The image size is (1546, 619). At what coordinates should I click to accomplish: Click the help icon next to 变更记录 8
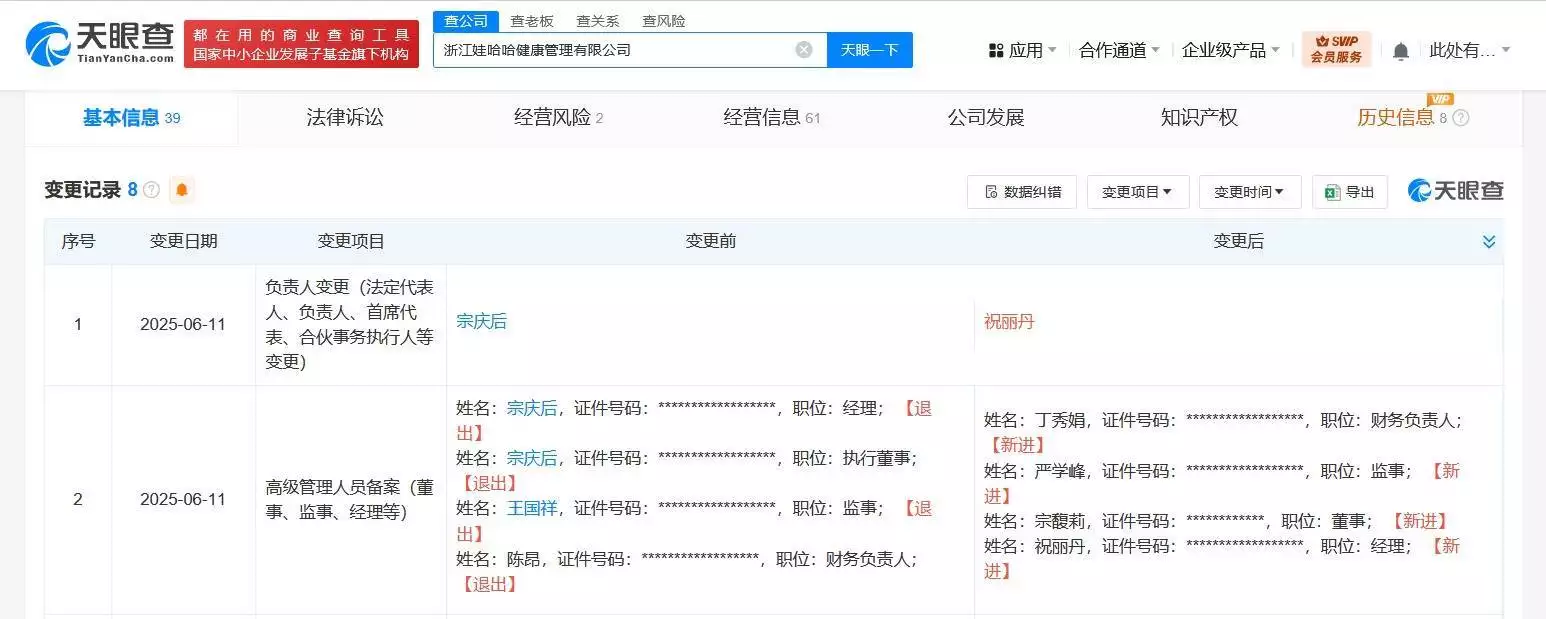pos(152,190)
